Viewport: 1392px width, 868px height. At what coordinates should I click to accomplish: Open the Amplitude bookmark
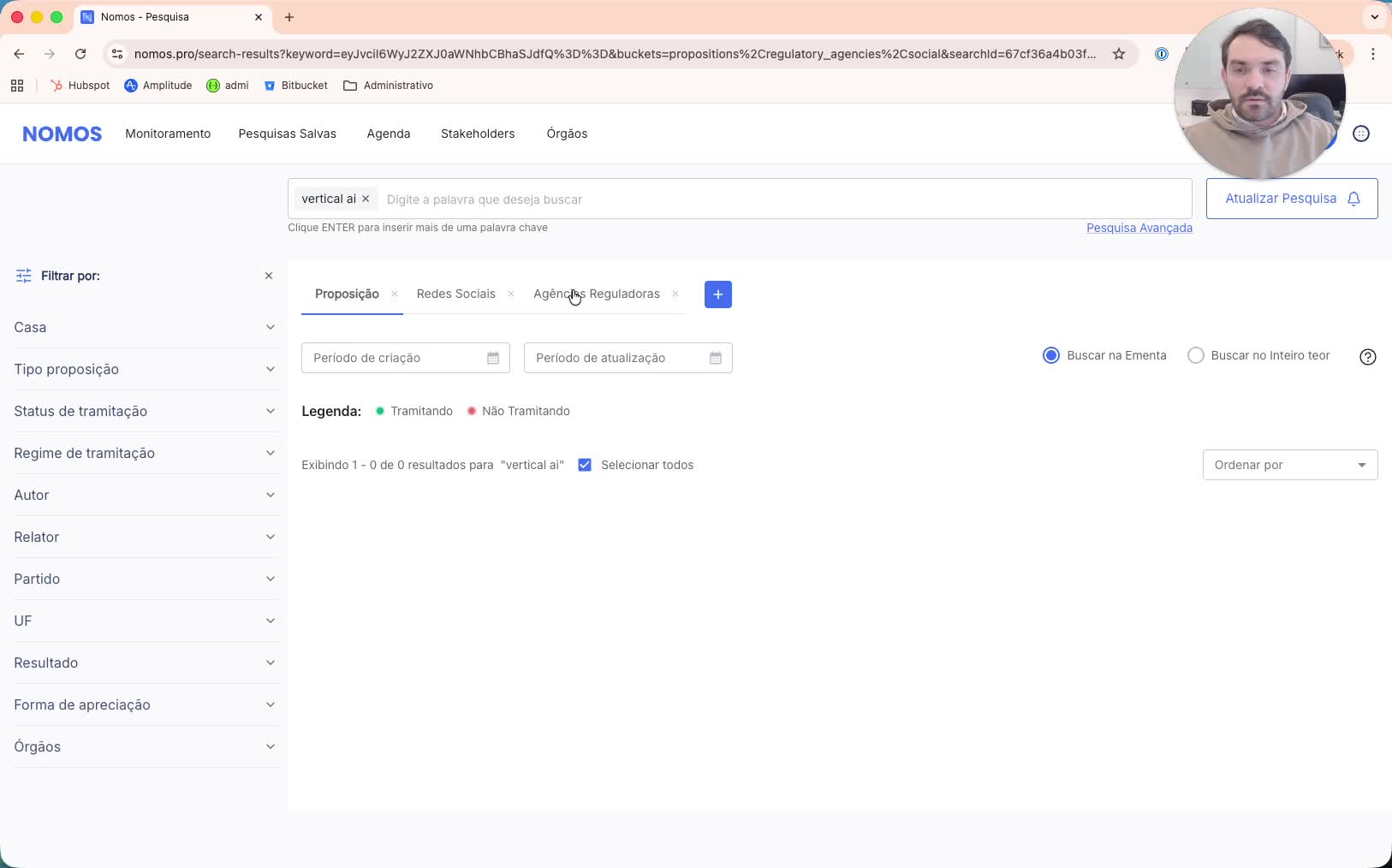158,86
